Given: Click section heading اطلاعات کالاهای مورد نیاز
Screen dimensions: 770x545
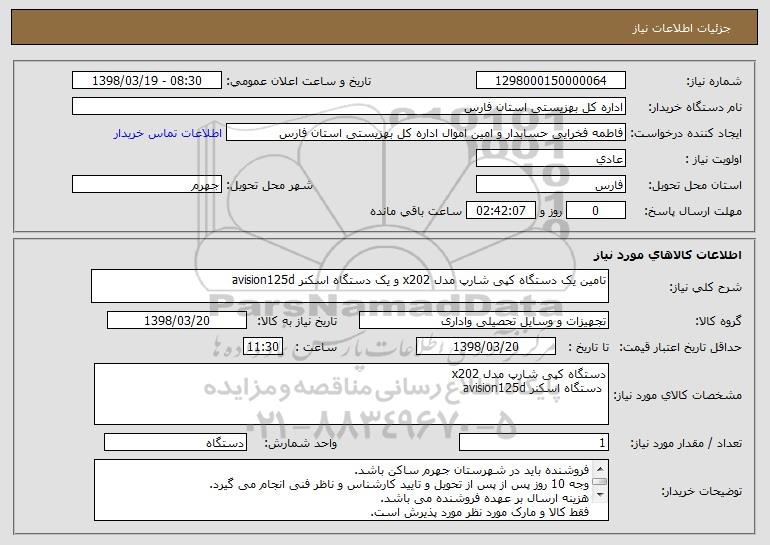Looking at the screenshot, I should click(x=667, y=254).
